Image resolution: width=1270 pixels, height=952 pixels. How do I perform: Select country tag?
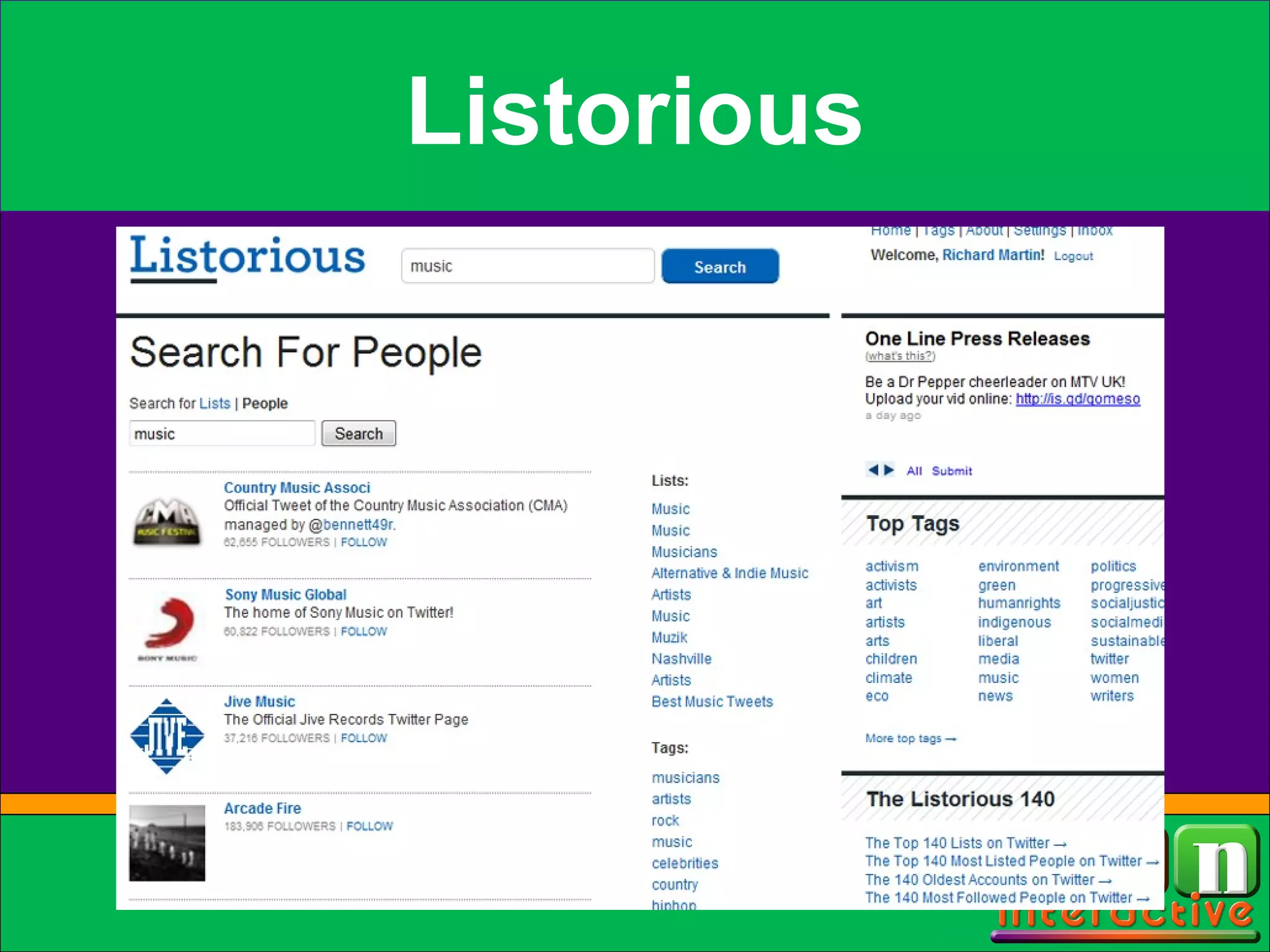click(675, 884)
